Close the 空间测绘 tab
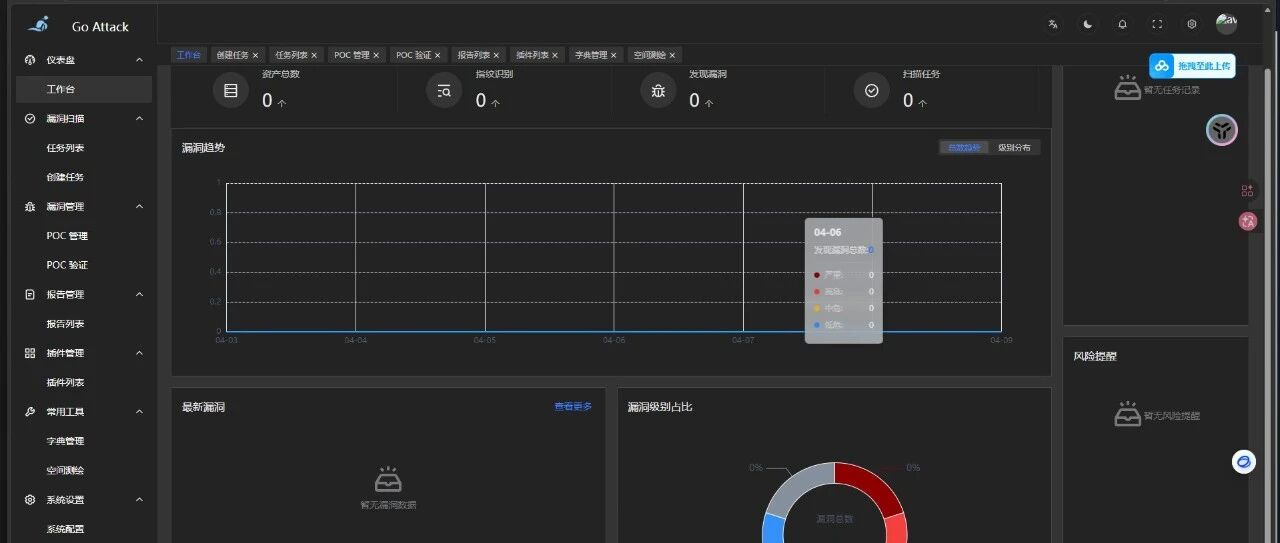This screenshot has height=543, width=1280. tap(673, 55)
